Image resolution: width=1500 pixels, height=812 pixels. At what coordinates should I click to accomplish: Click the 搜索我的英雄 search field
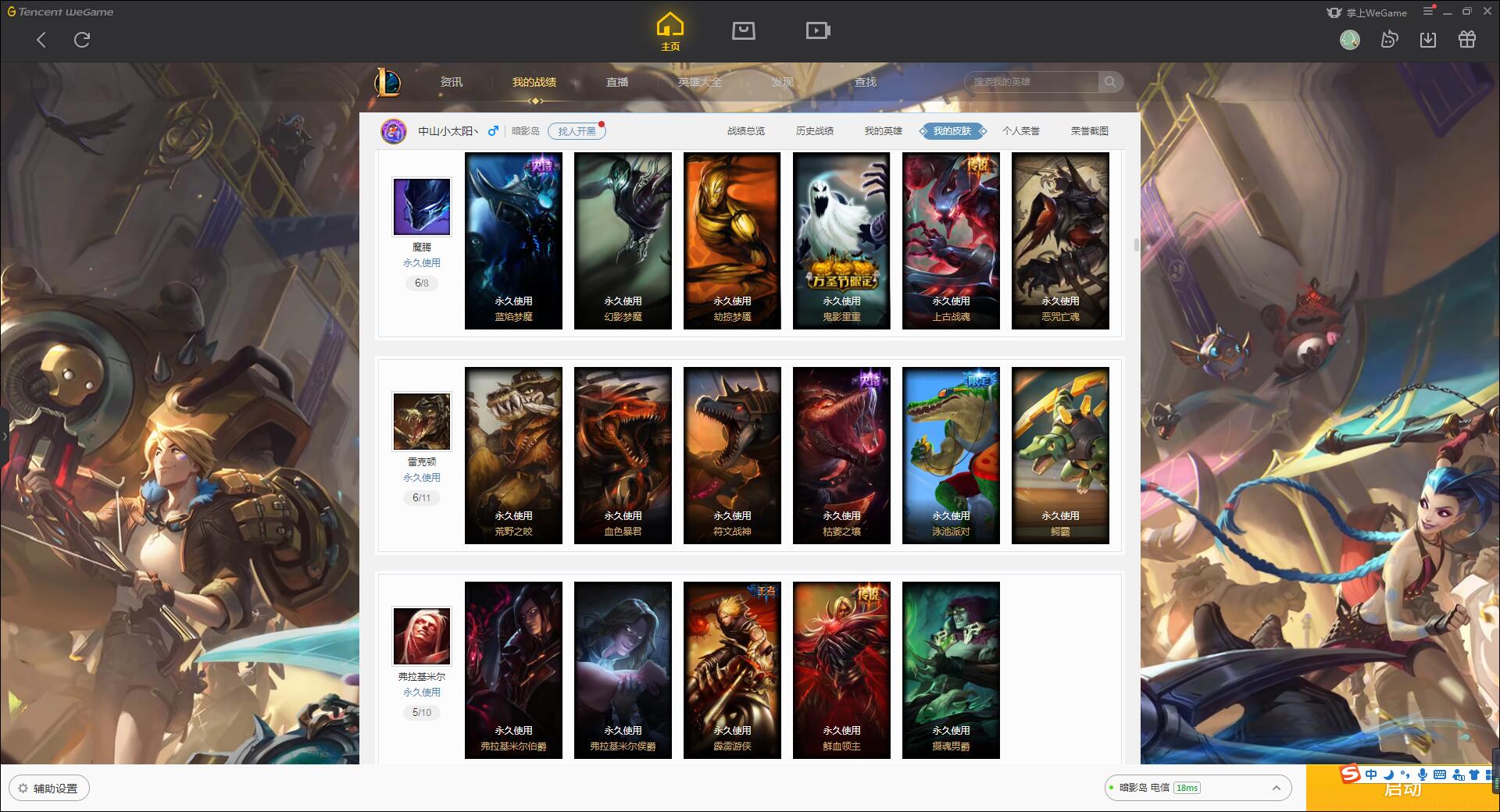click(x=1033, y=82)
